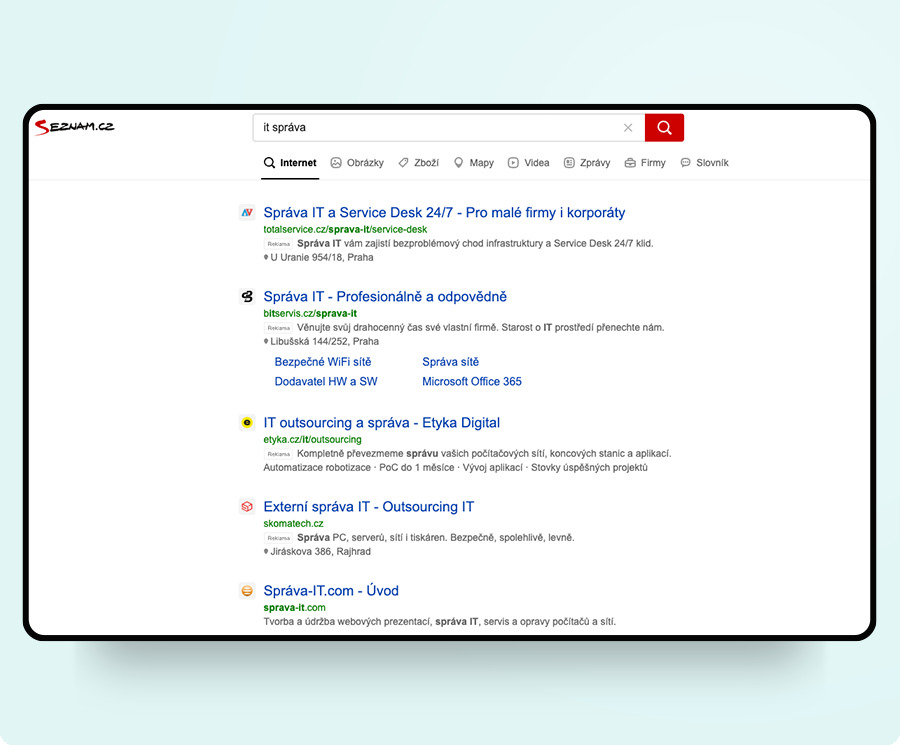Click the Reklama badge in totalservice result
Image resolution: width=900 pixels, height=745 pixels.
[278, 244]
